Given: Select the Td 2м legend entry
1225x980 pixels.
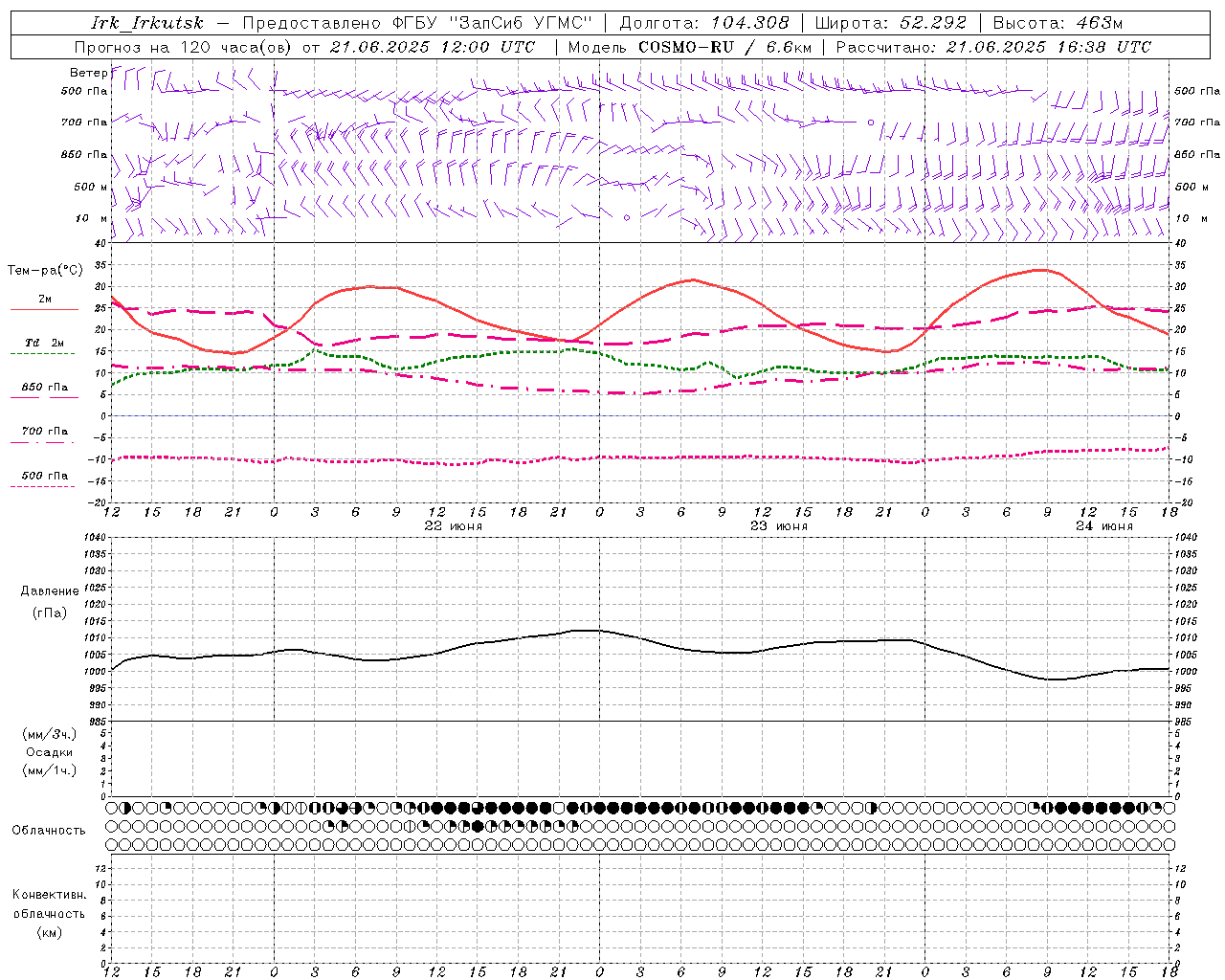Looking at the screenshot, I should (45, 343).
